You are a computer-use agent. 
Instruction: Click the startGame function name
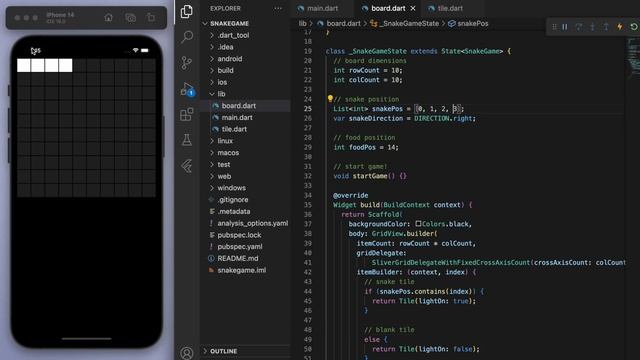[x=370, y=176]
